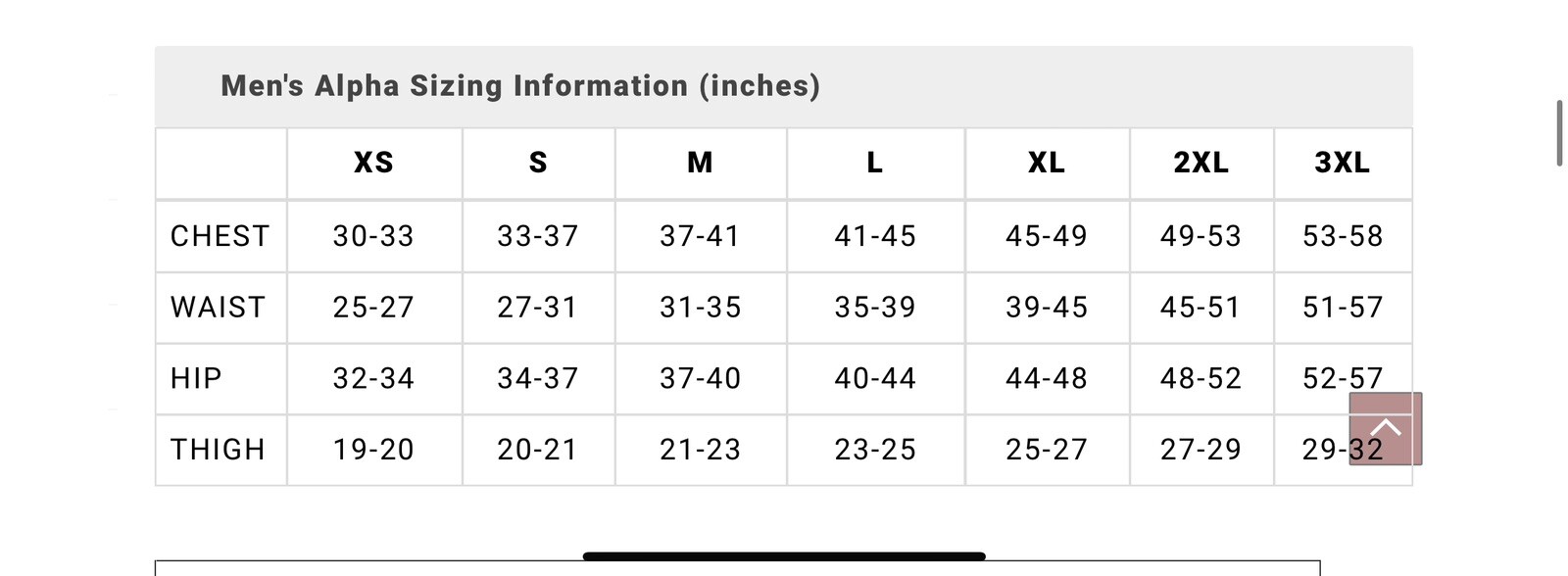Click the CHEST row label
This screenshot has width=1568, height=576.
point(220,236)
